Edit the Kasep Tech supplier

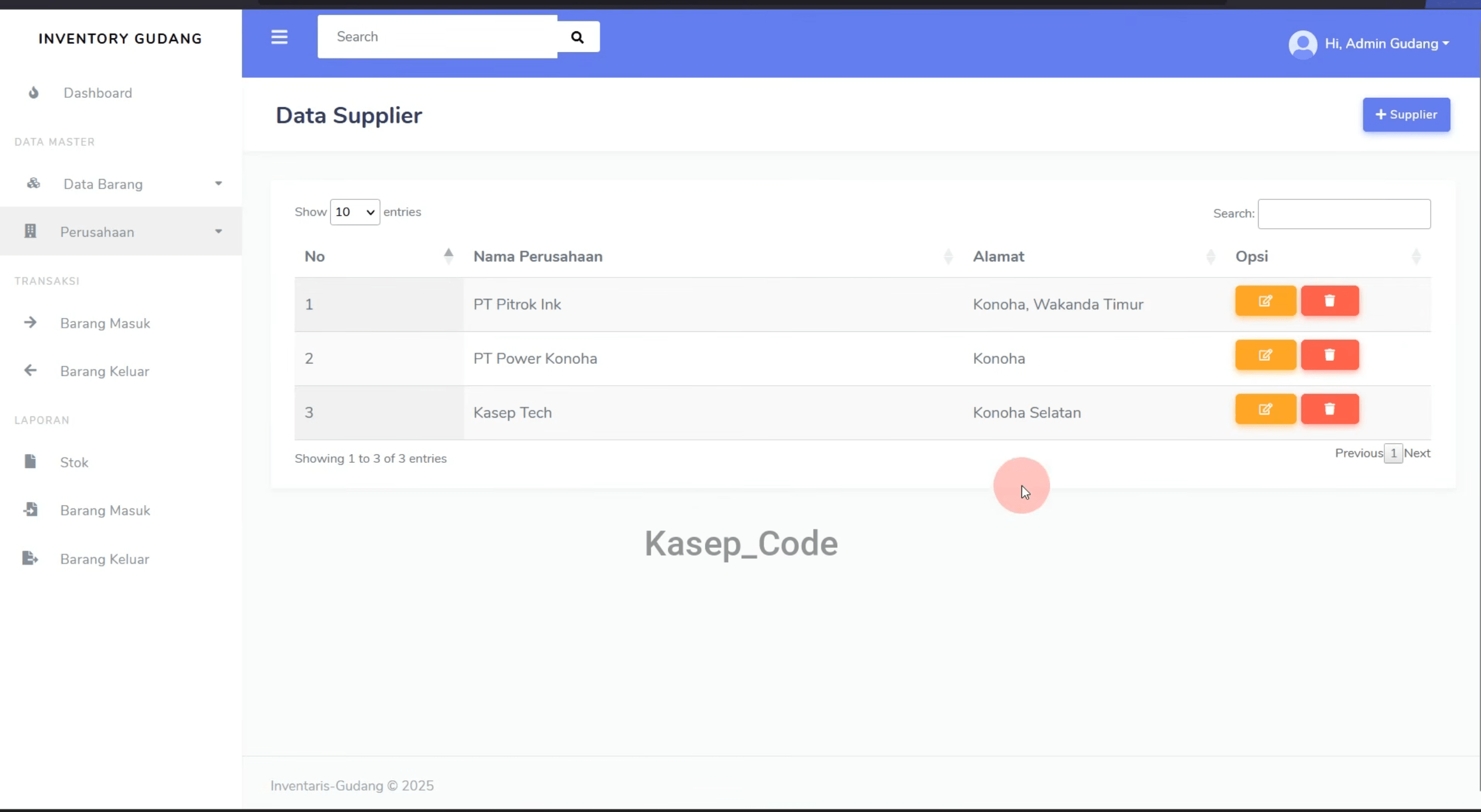[1265, 409]
